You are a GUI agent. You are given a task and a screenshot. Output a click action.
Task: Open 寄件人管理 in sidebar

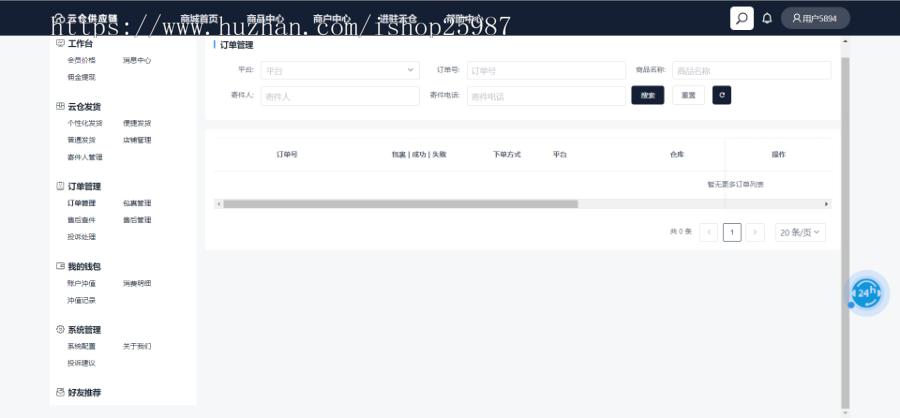point(85,157)
